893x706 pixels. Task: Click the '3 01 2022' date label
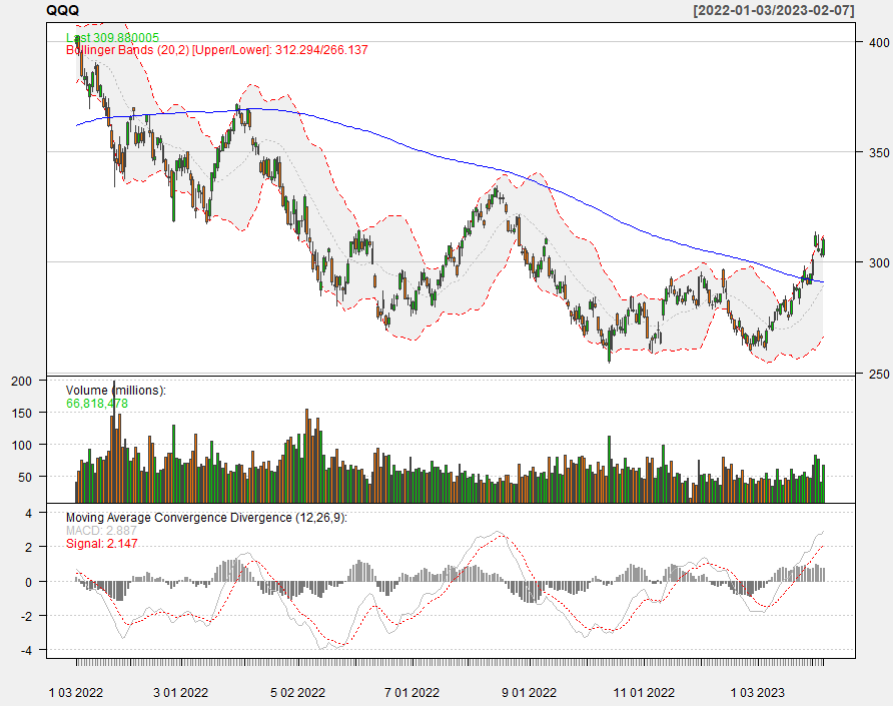(x=181, y=693)
